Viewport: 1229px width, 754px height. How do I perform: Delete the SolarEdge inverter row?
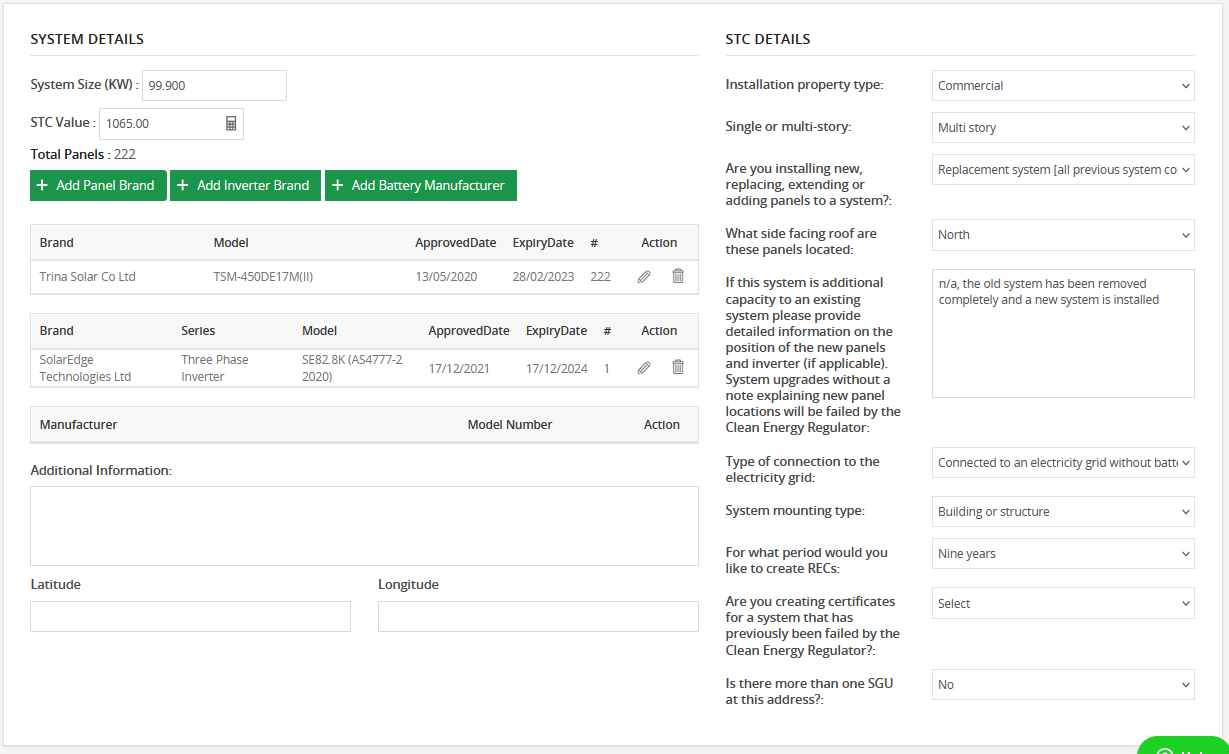click(x=678, y=368)
